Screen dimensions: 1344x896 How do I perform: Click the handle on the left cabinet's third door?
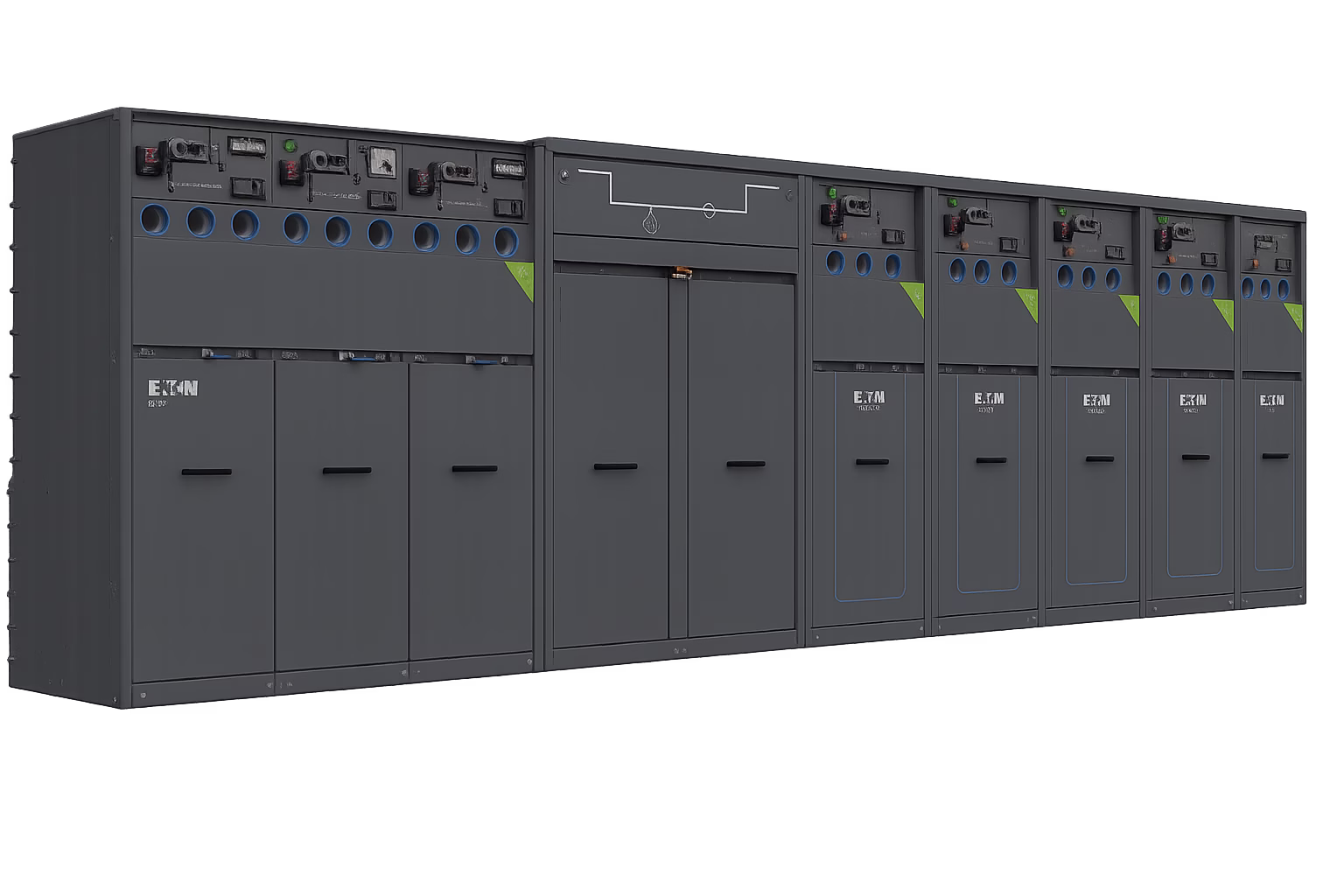[x=474, y=469]
